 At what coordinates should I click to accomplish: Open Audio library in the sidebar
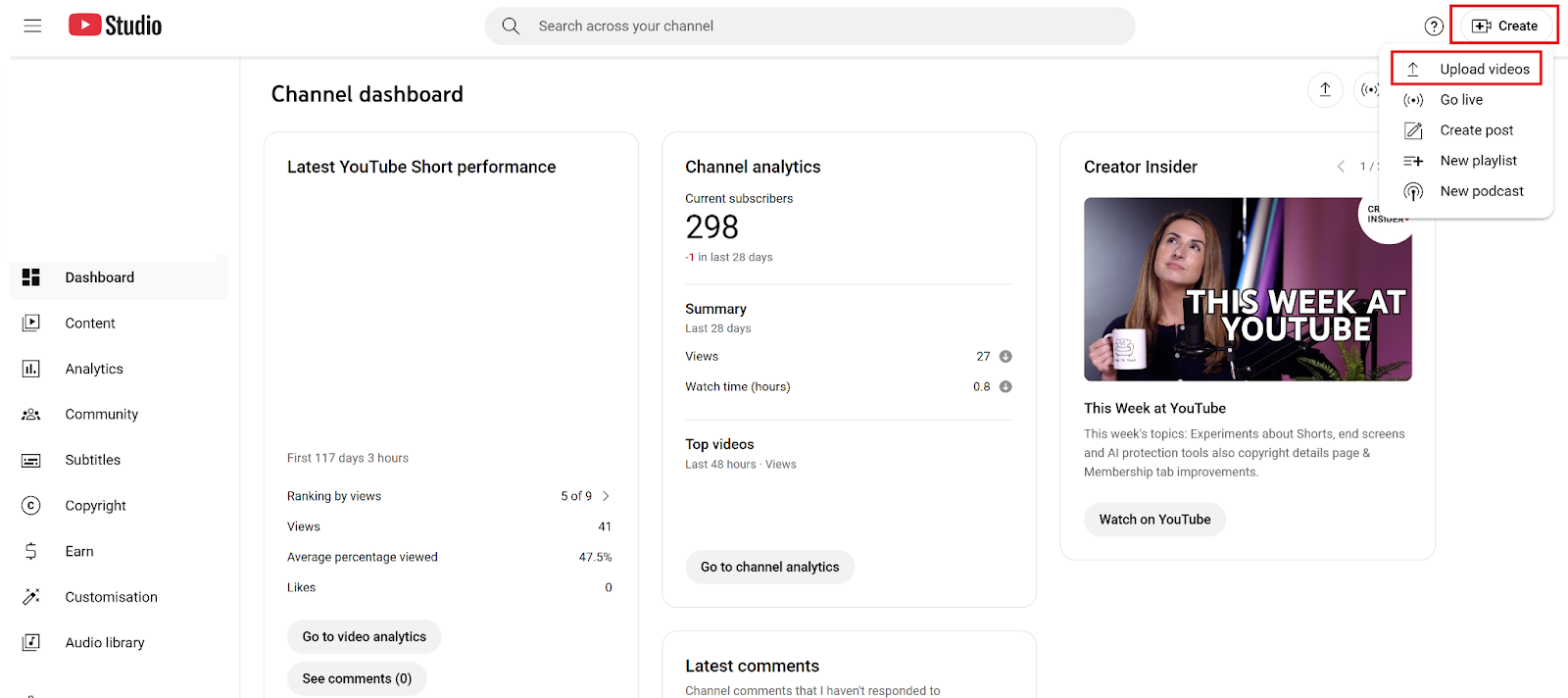119,643
